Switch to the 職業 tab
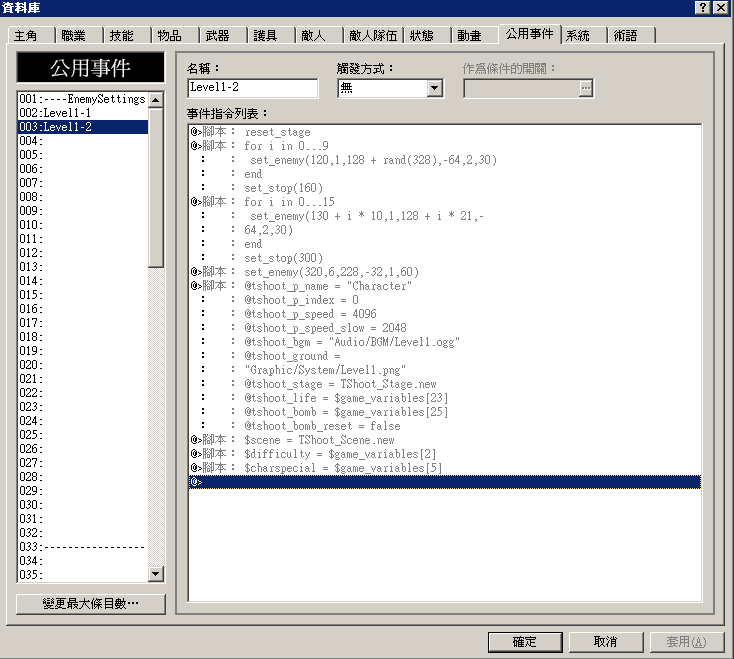This screenshot has height=659, width=734. click(79, 36)
